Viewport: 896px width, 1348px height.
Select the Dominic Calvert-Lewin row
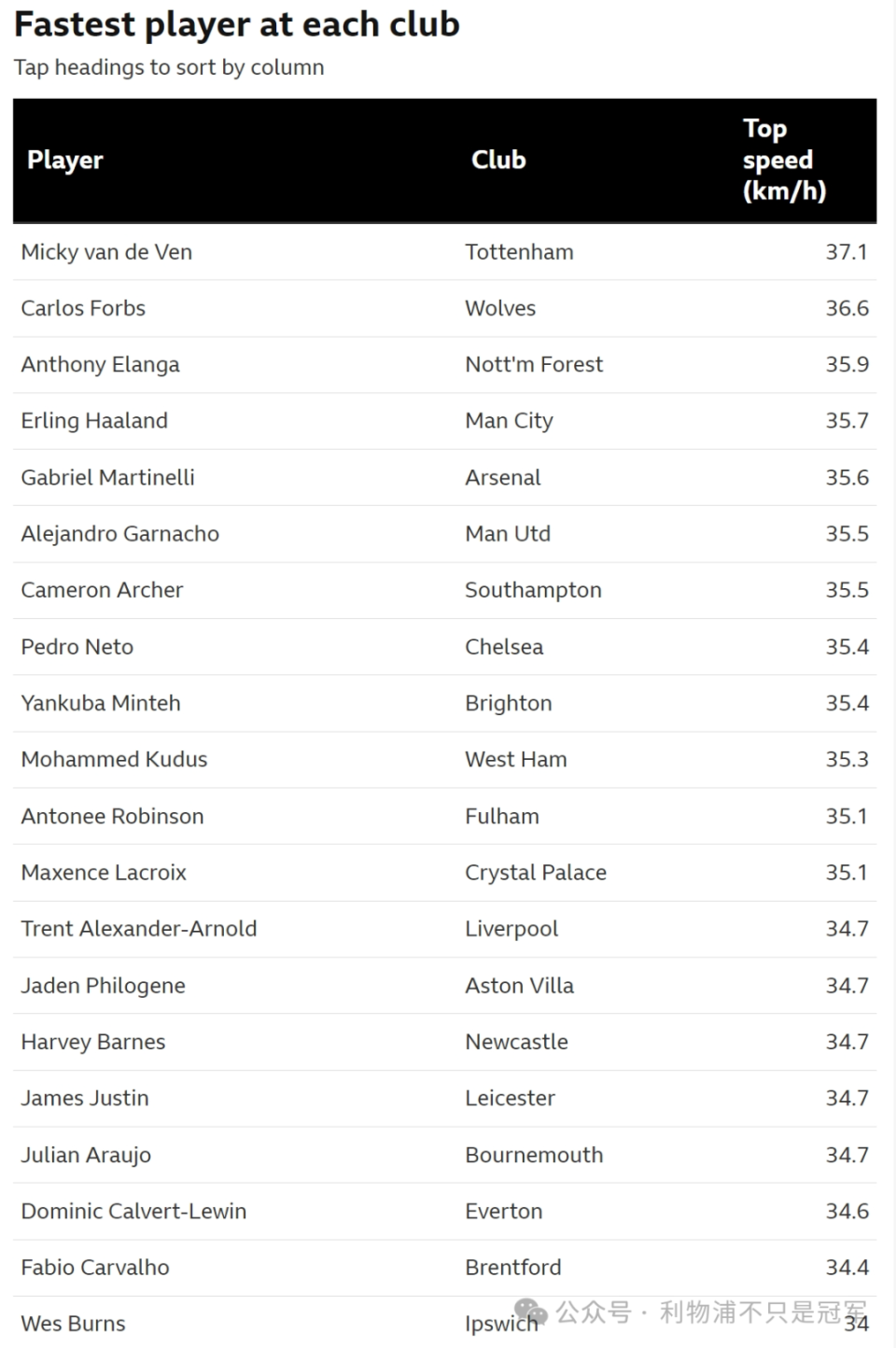pos(444,1211)
